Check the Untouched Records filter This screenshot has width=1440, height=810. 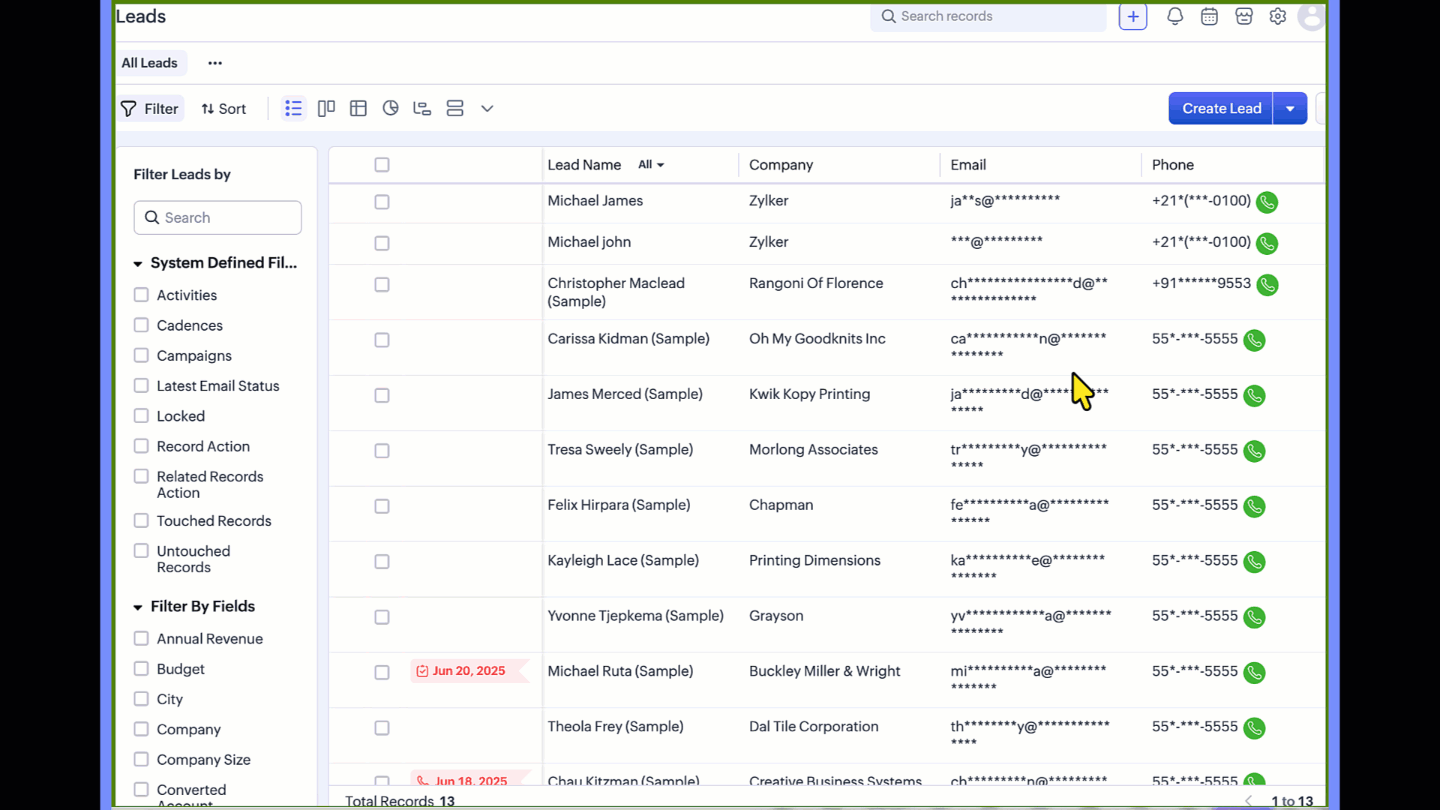tap(141, 551)
